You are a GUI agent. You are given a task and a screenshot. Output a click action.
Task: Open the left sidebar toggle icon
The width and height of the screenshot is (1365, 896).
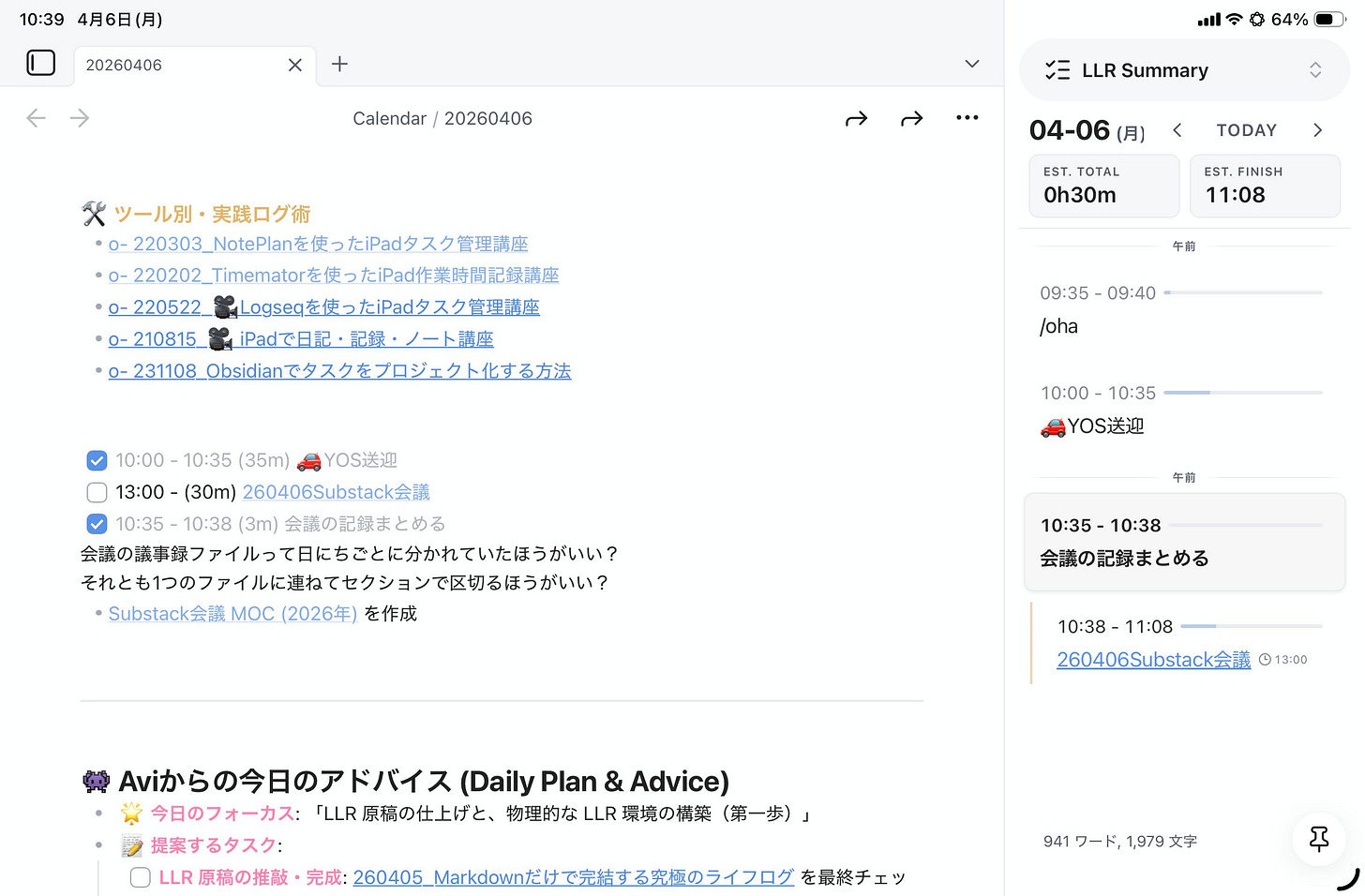41,63
